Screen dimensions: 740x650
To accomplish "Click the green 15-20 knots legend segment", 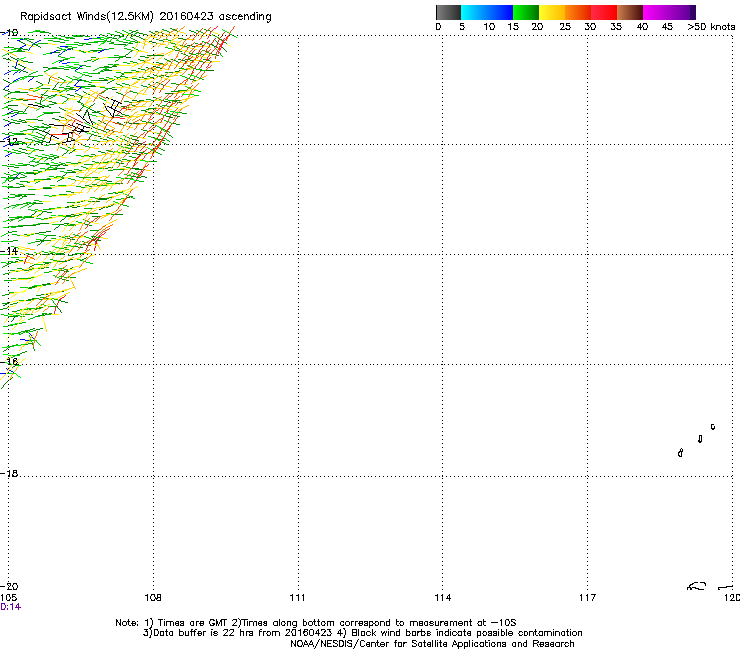I will coord(526,12).
